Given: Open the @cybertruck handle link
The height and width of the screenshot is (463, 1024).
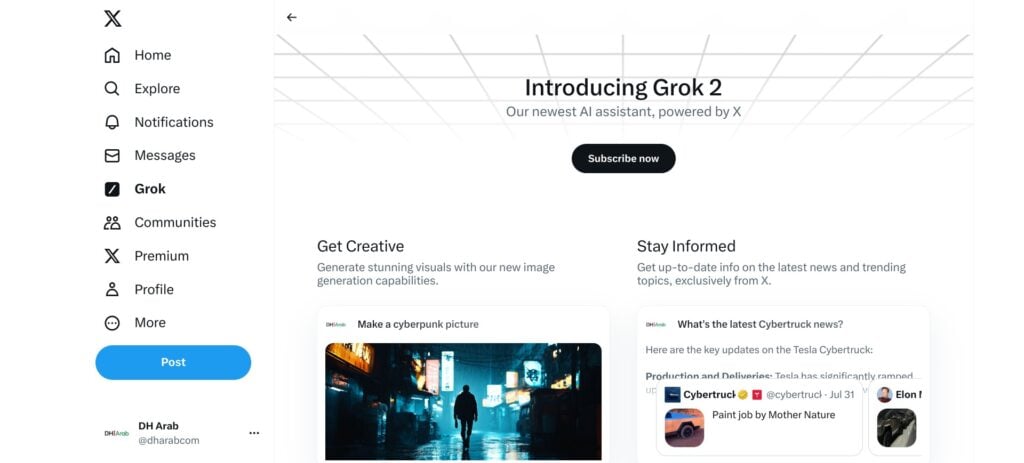Looking at the screenshot, I should click(x=793, y=394).
